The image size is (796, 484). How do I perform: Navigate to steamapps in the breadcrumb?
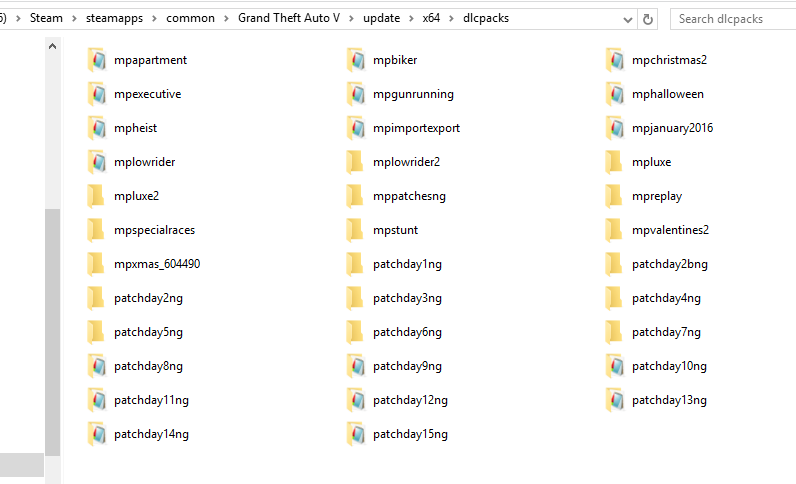point(114,18)
